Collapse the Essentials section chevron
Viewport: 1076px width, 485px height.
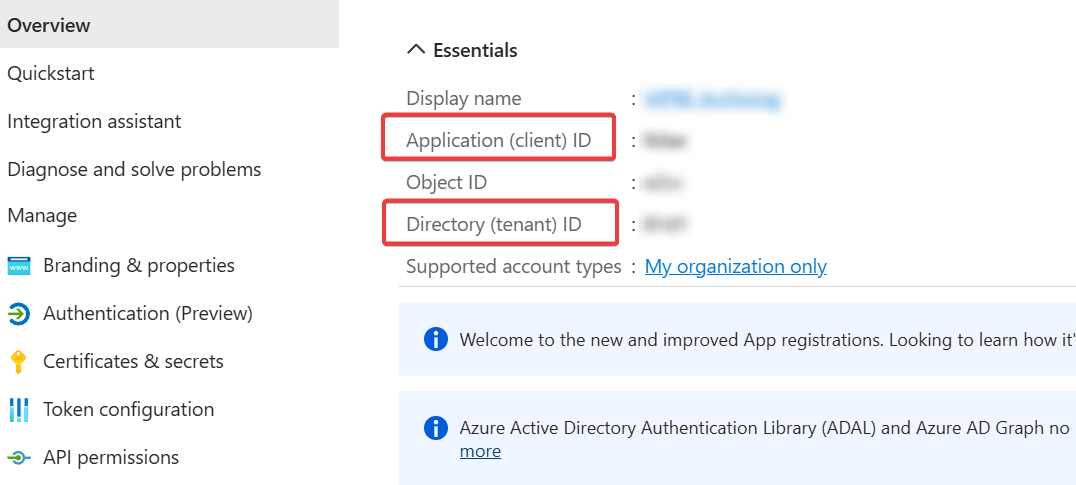point(416,49)
